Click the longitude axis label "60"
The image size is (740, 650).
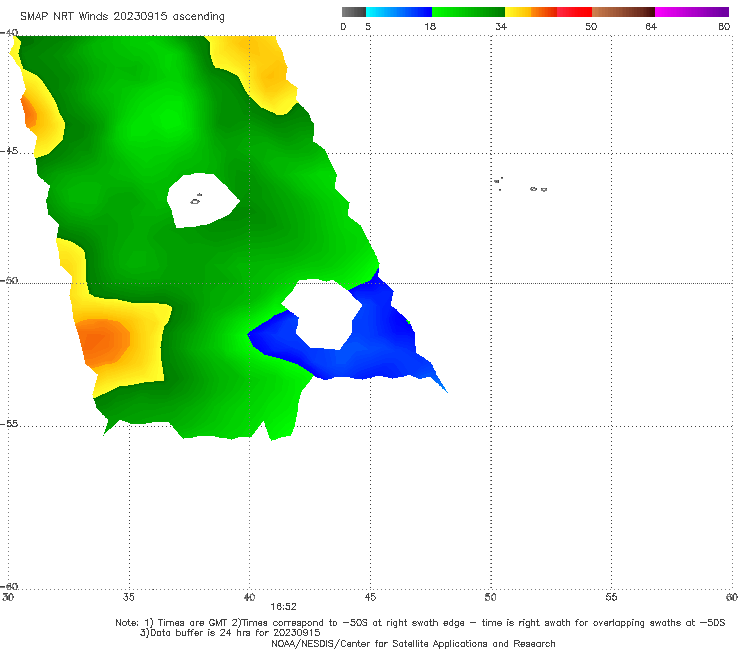click(x=732, y=597)
